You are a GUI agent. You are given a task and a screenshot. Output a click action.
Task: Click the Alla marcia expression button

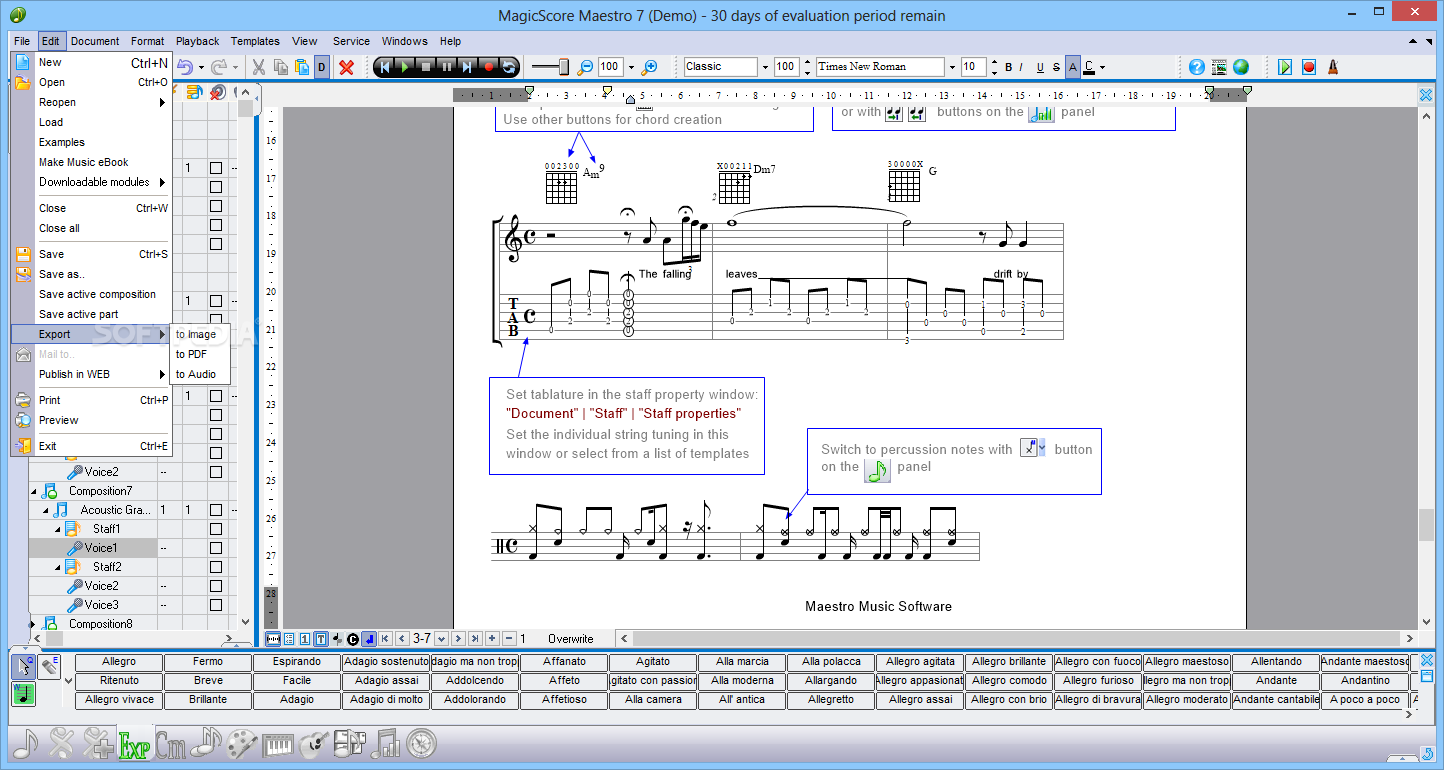[x=742, y=662]
